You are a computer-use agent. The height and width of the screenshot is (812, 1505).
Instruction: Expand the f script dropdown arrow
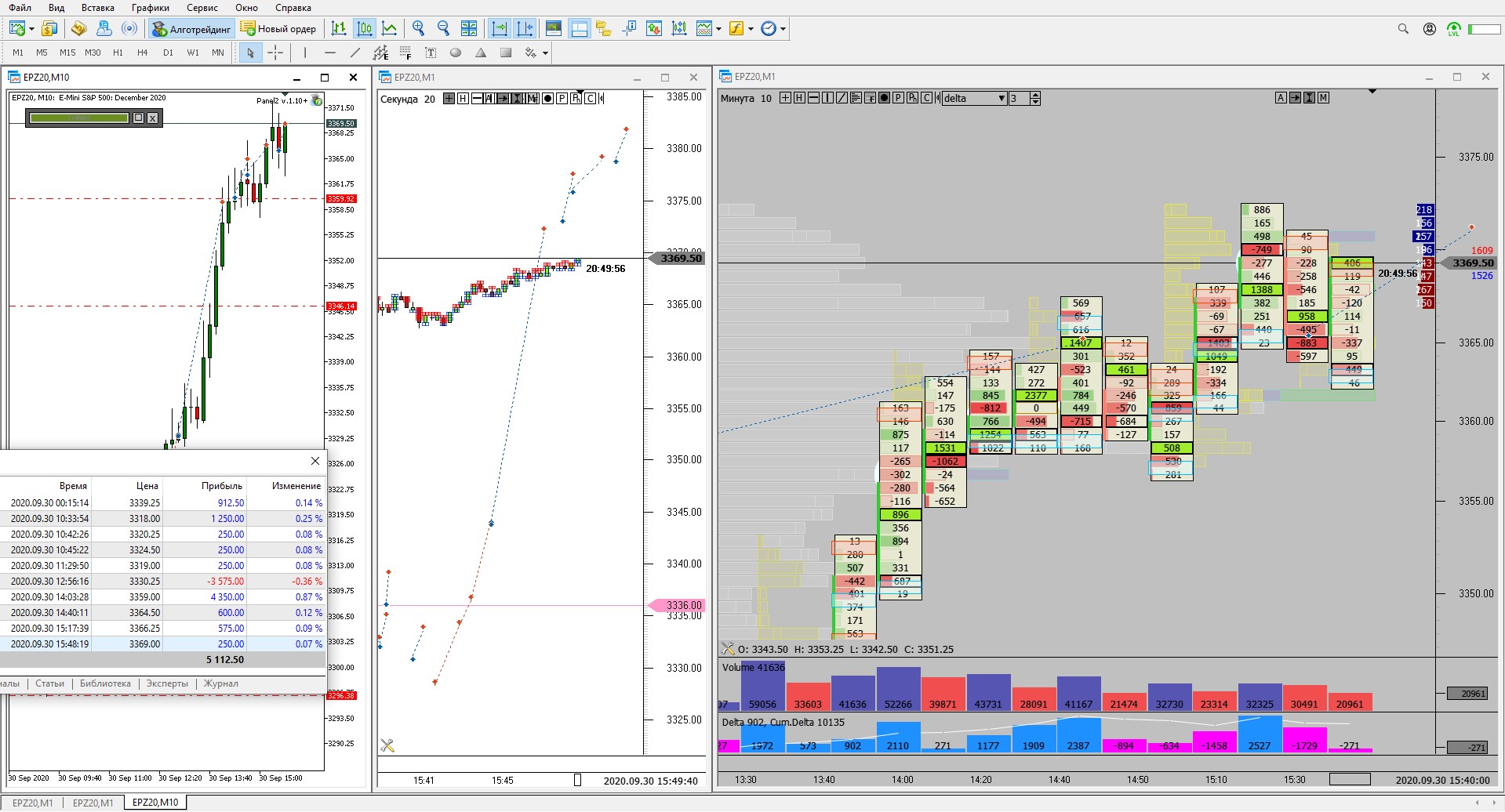pyautogui.click(x=751, y=29)
